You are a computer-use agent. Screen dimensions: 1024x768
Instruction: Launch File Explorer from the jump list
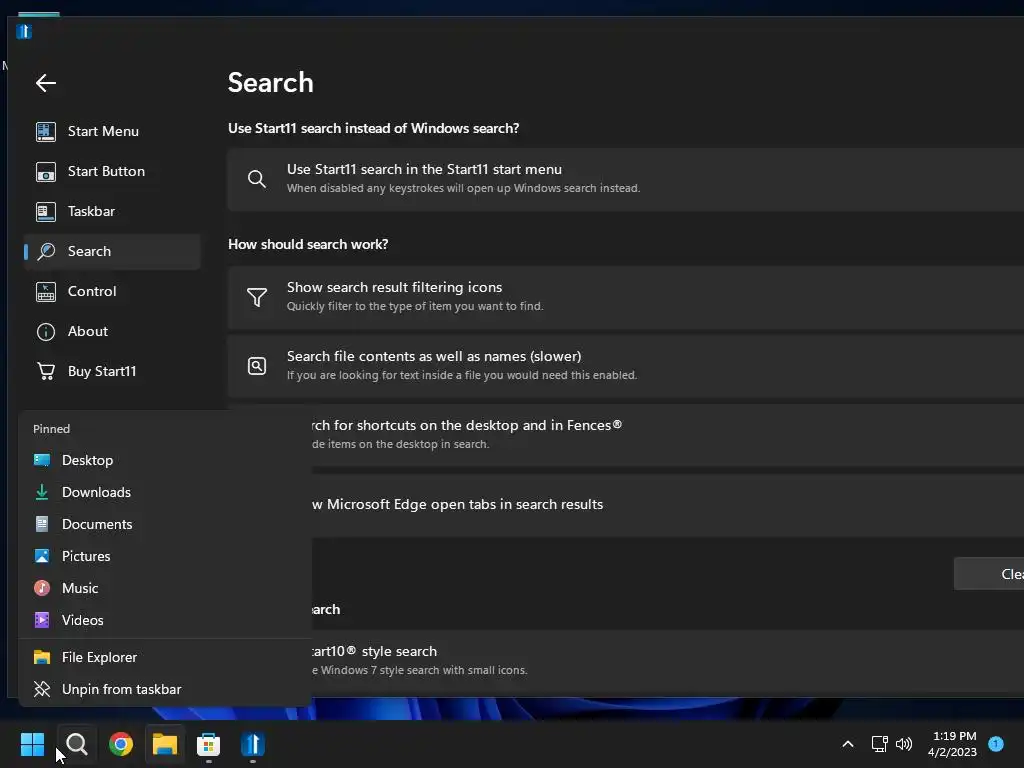tap(165, 658)
